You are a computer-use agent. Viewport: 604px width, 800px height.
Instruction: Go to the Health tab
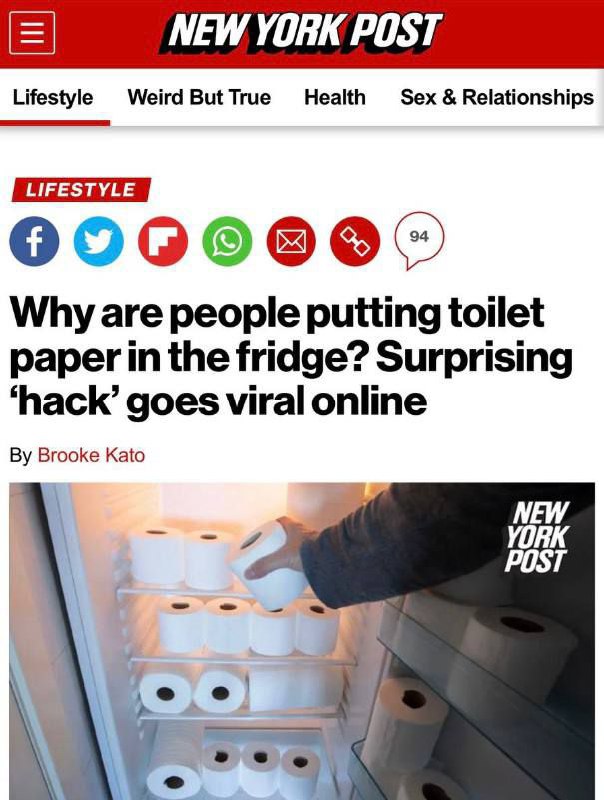click(335, 97)
